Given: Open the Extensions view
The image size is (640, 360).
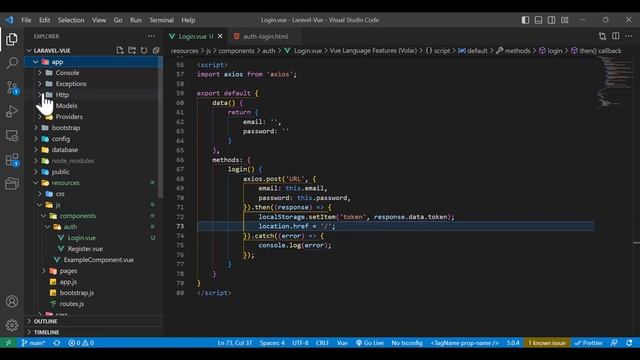Looking at the screenshot, I should [12, 160].
